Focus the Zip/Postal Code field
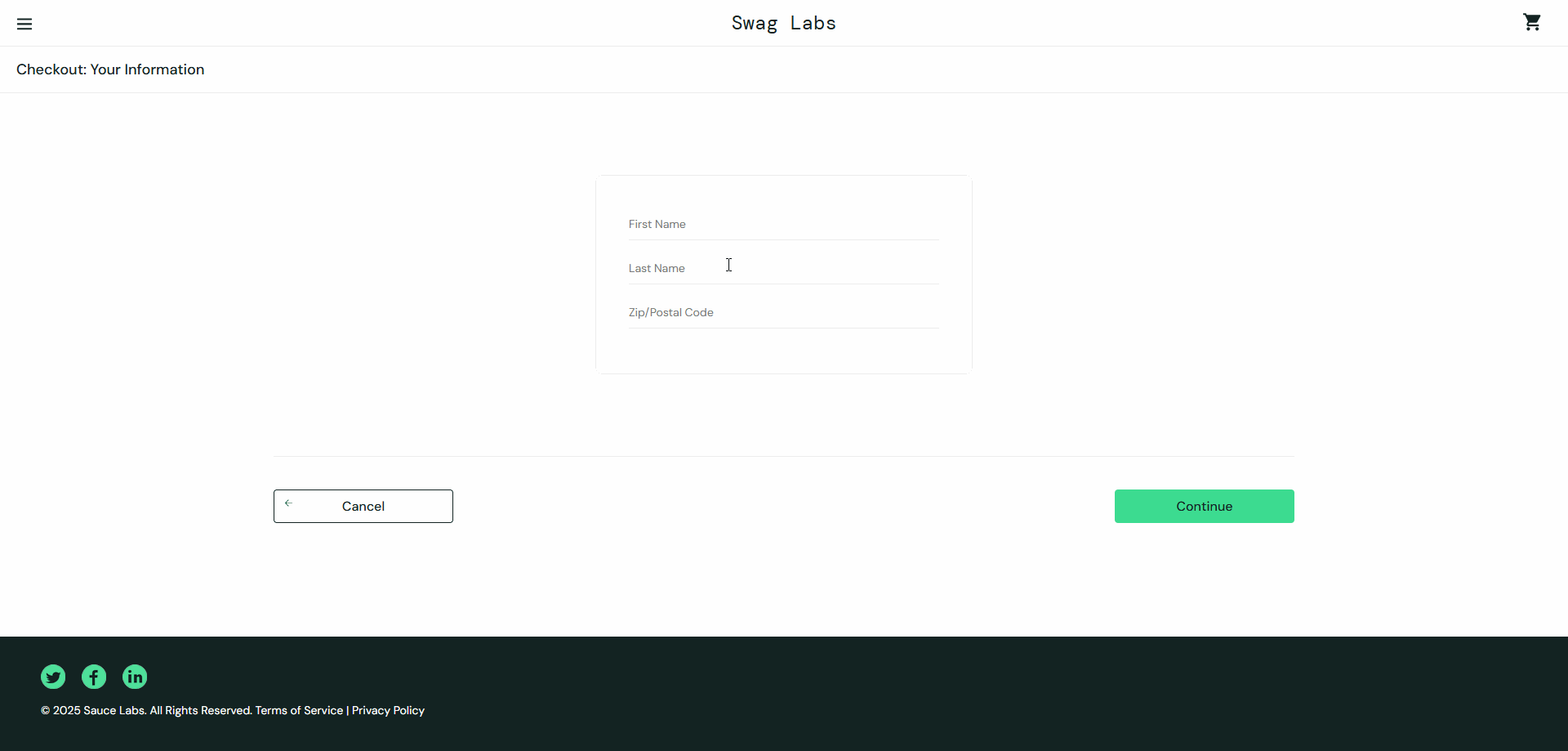 tap(784, 312)
